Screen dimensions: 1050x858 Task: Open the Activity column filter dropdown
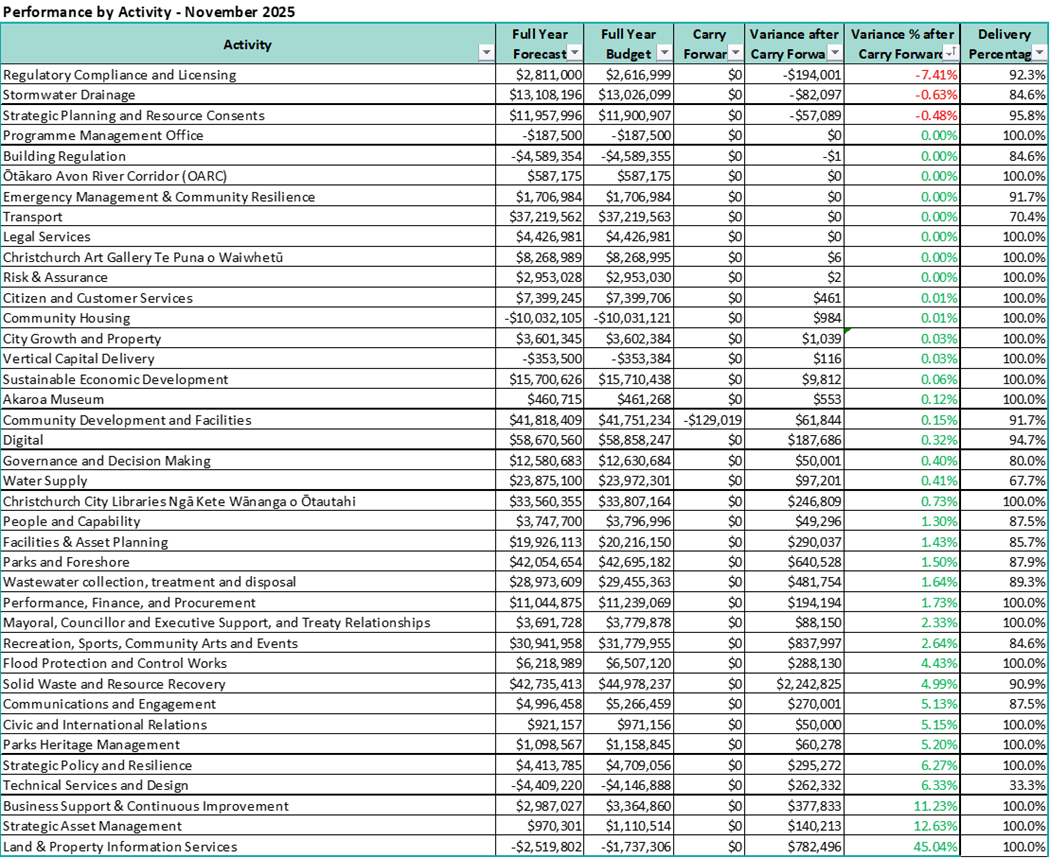486,54
